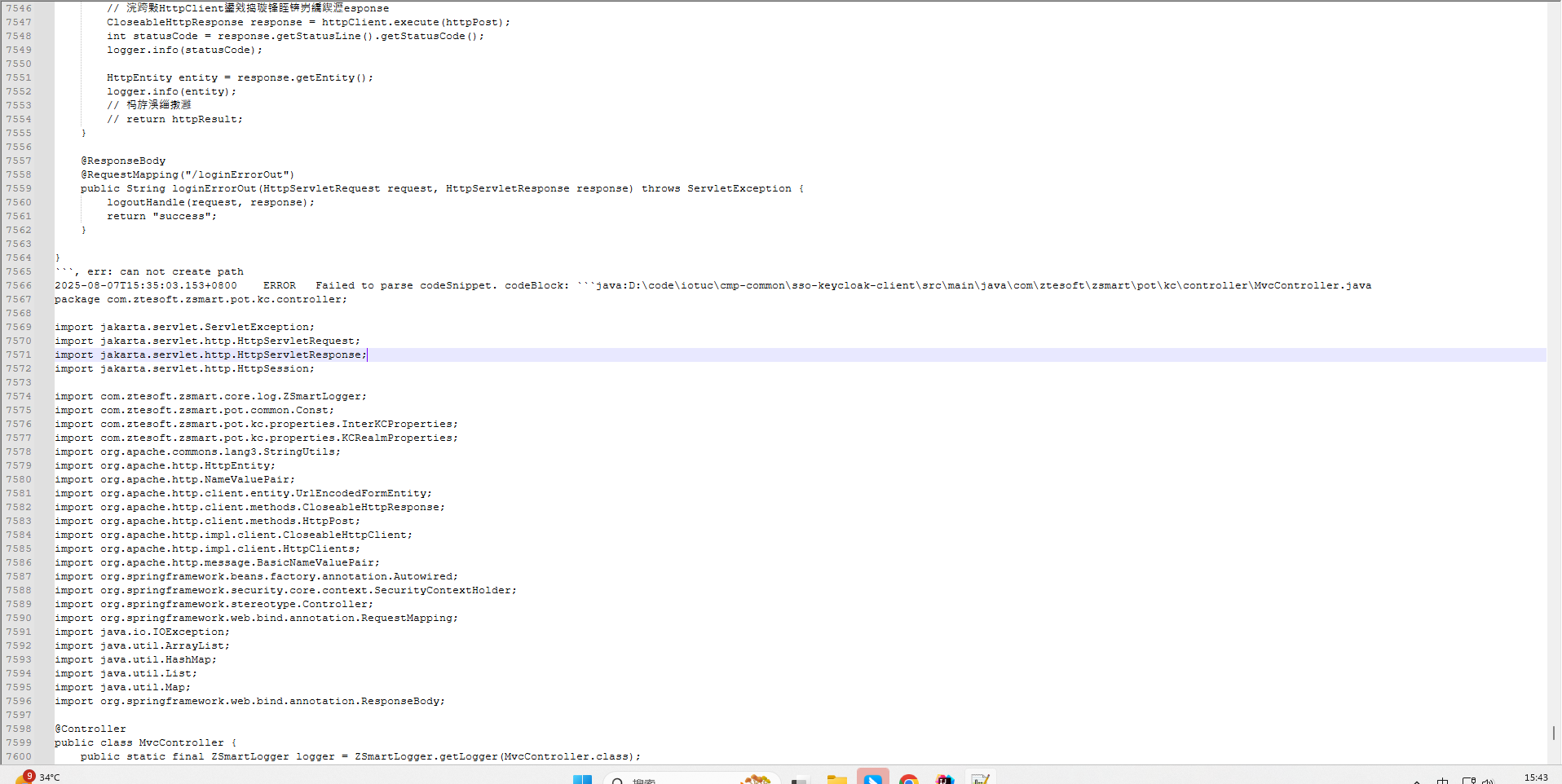Click 'import java.io.IOException;' line
The width and height of the screenshot is (1562, 784).
pos(142,632)
